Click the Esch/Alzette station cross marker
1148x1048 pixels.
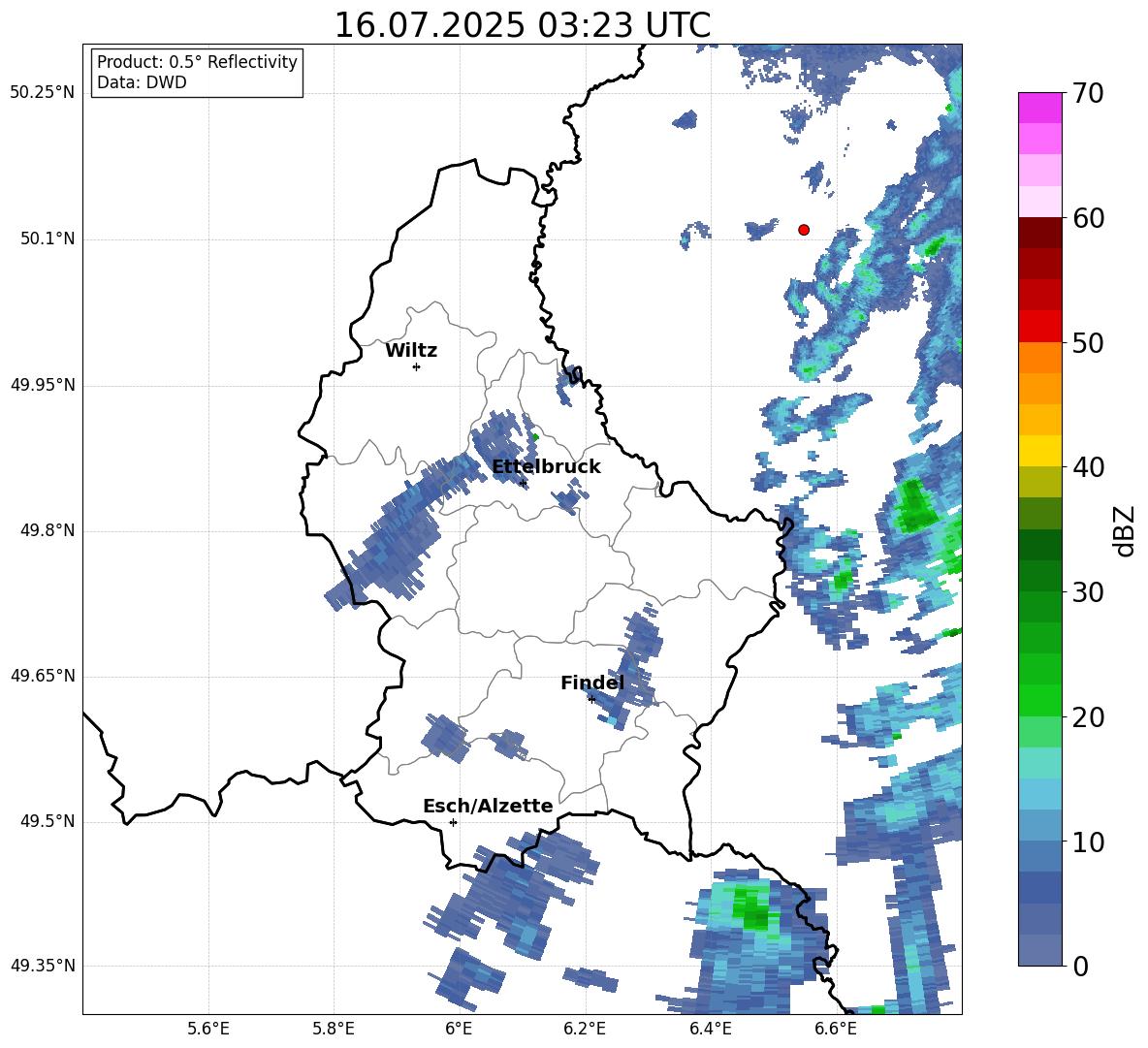pyautogui.click(x=453, y=822)
